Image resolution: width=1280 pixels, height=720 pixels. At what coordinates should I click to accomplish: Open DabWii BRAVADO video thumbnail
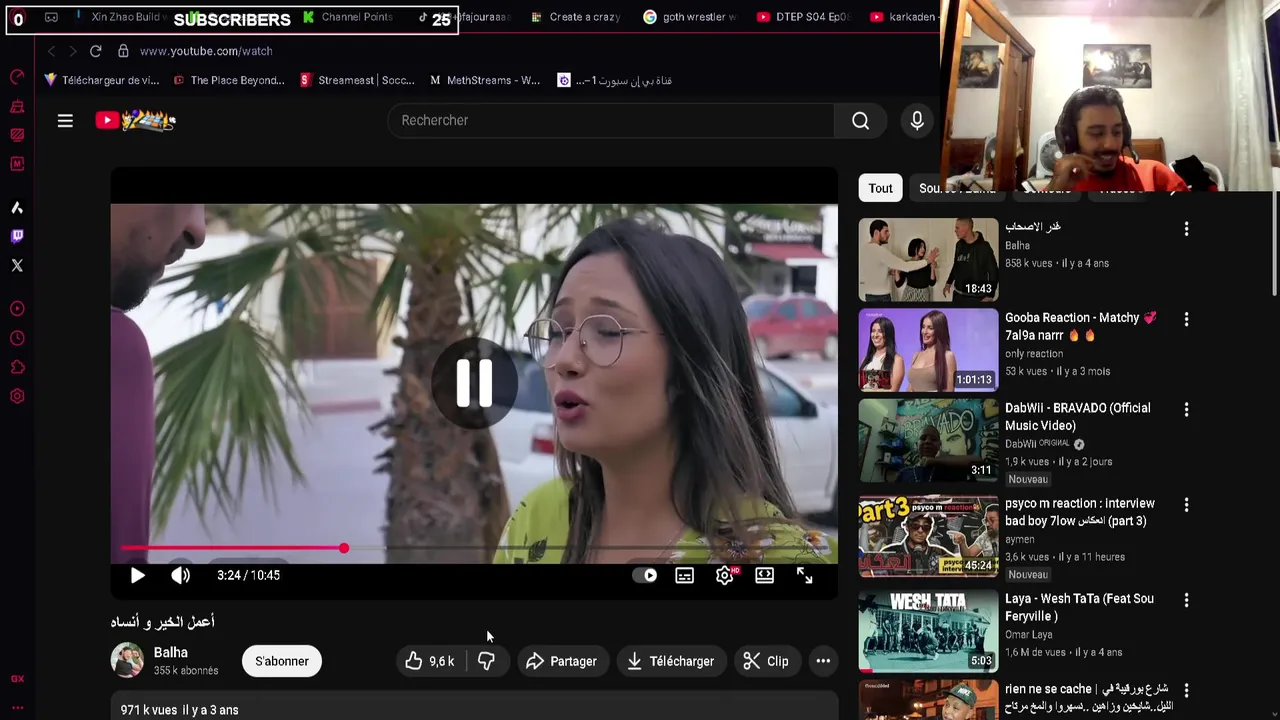pos(928,441)
